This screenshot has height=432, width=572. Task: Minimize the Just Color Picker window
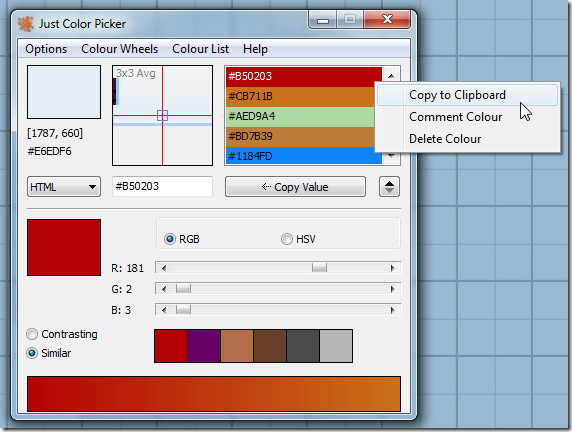[x=322, y=20]
